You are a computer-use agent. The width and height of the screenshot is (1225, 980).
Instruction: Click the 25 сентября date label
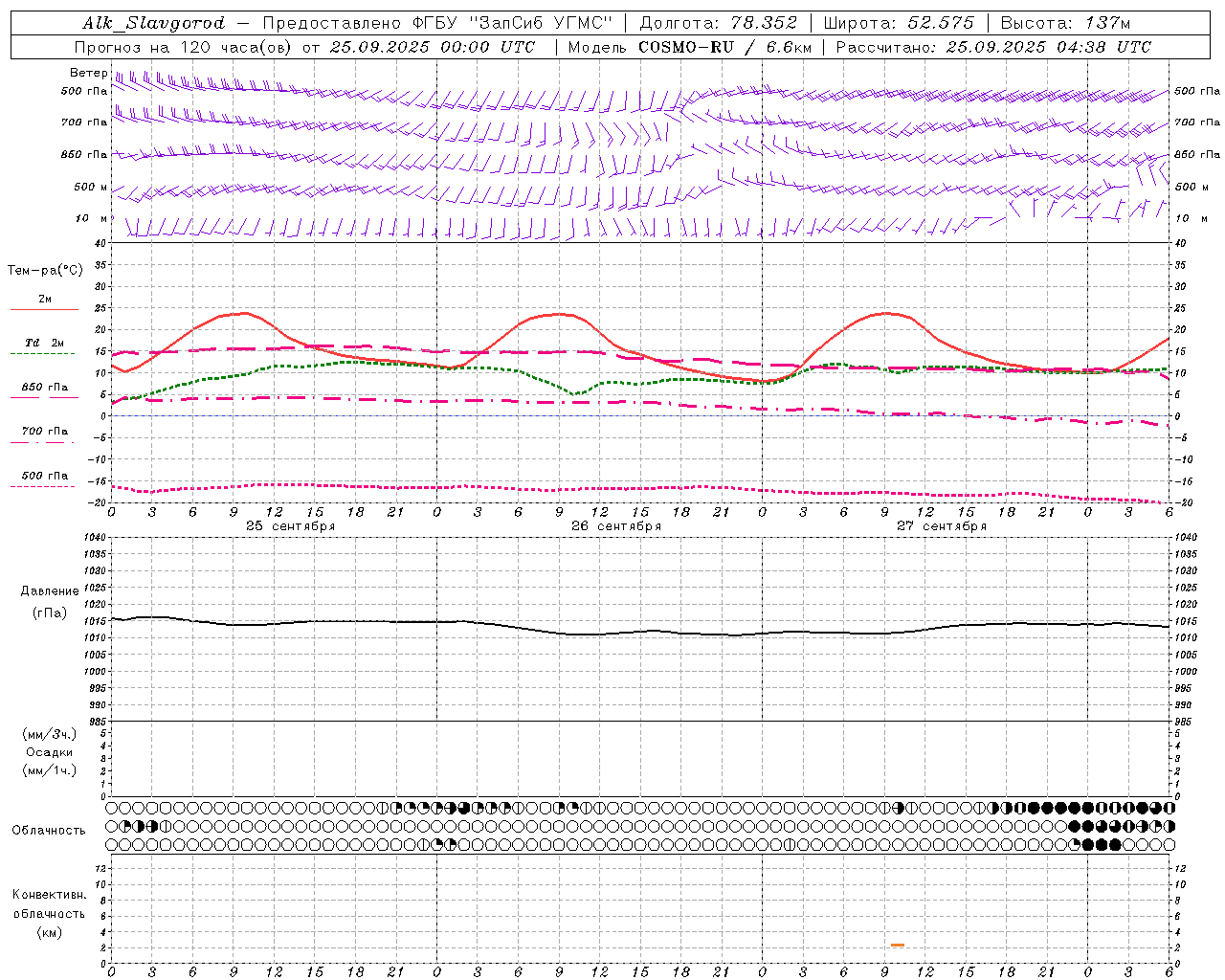click(291, 526)
